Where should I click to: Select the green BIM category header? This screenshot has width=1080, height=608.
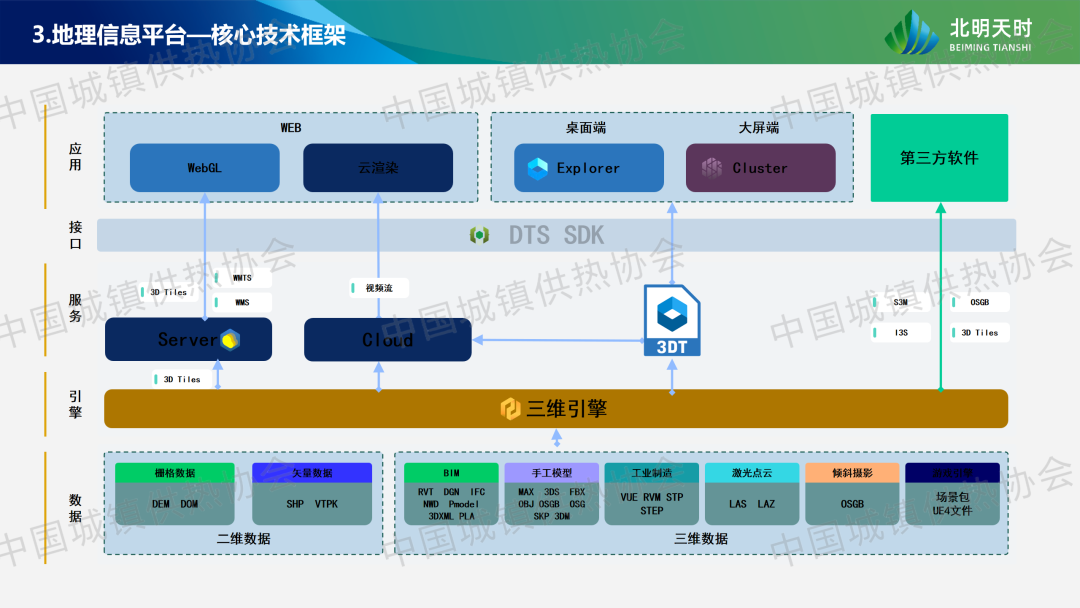coord(451,473)
